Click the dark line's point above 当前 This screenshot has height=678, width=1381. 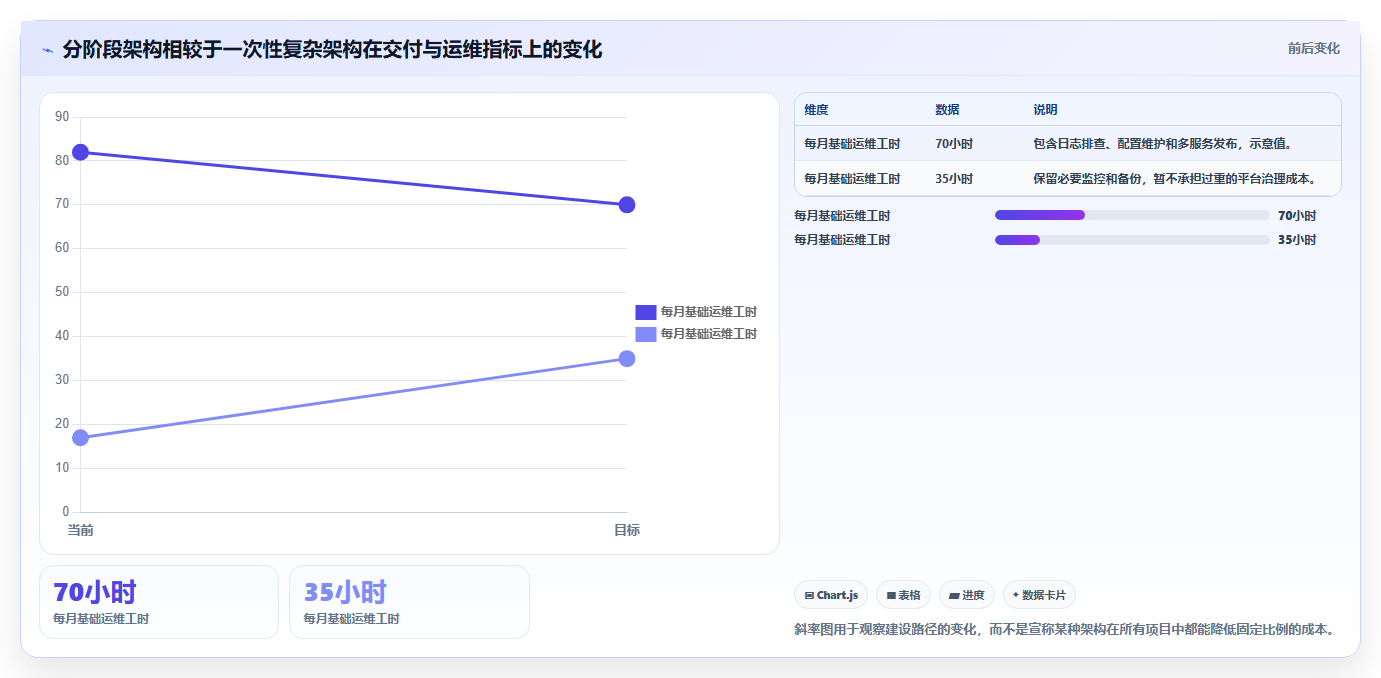tap(80, 152)
